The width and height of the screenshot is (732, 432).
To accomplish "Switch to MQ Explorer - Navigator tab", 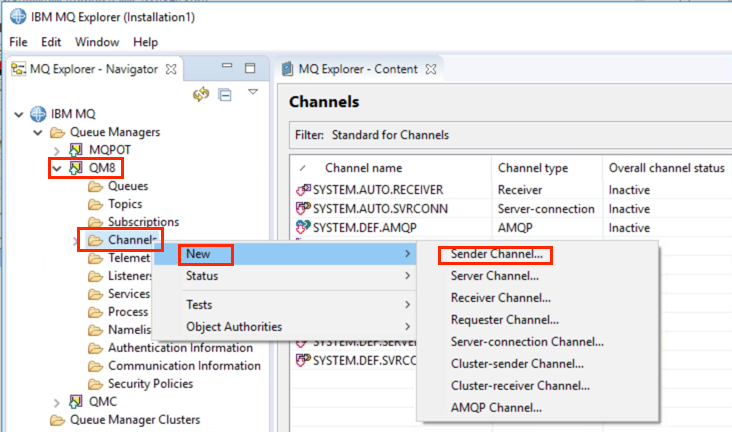I will [x=94, y=69].
